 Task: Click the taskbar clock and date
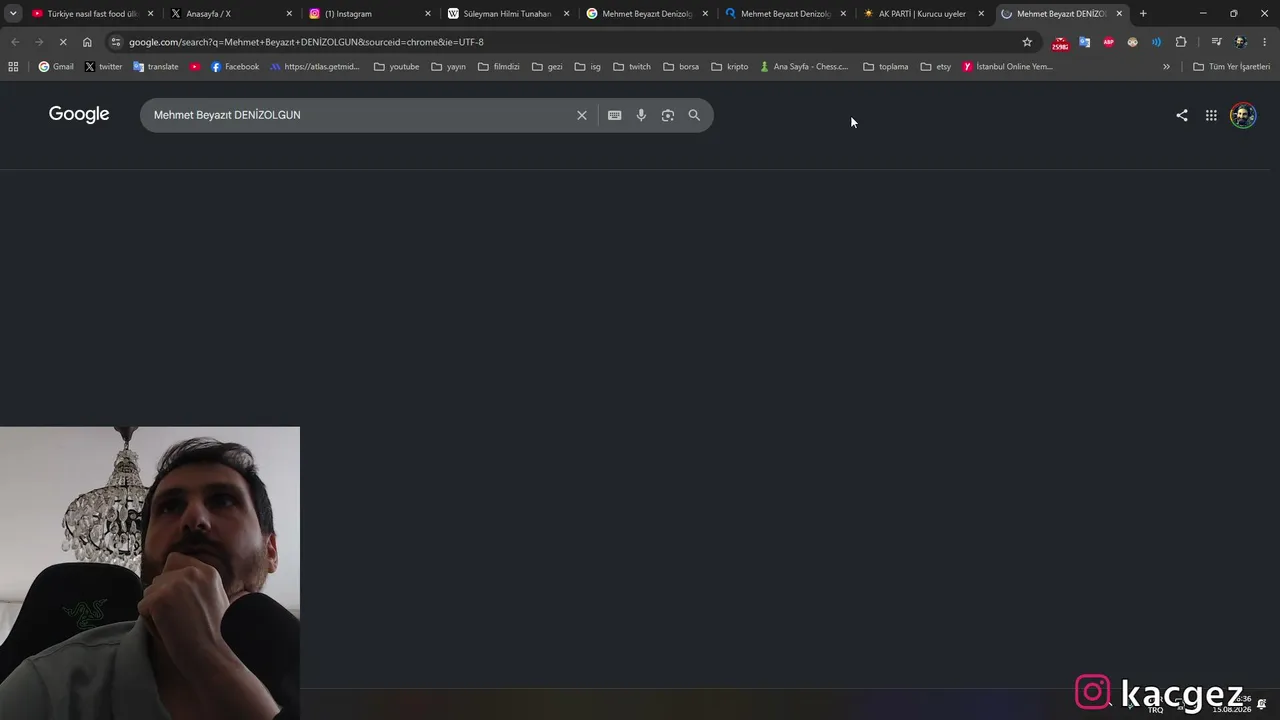coord(1232,705)
